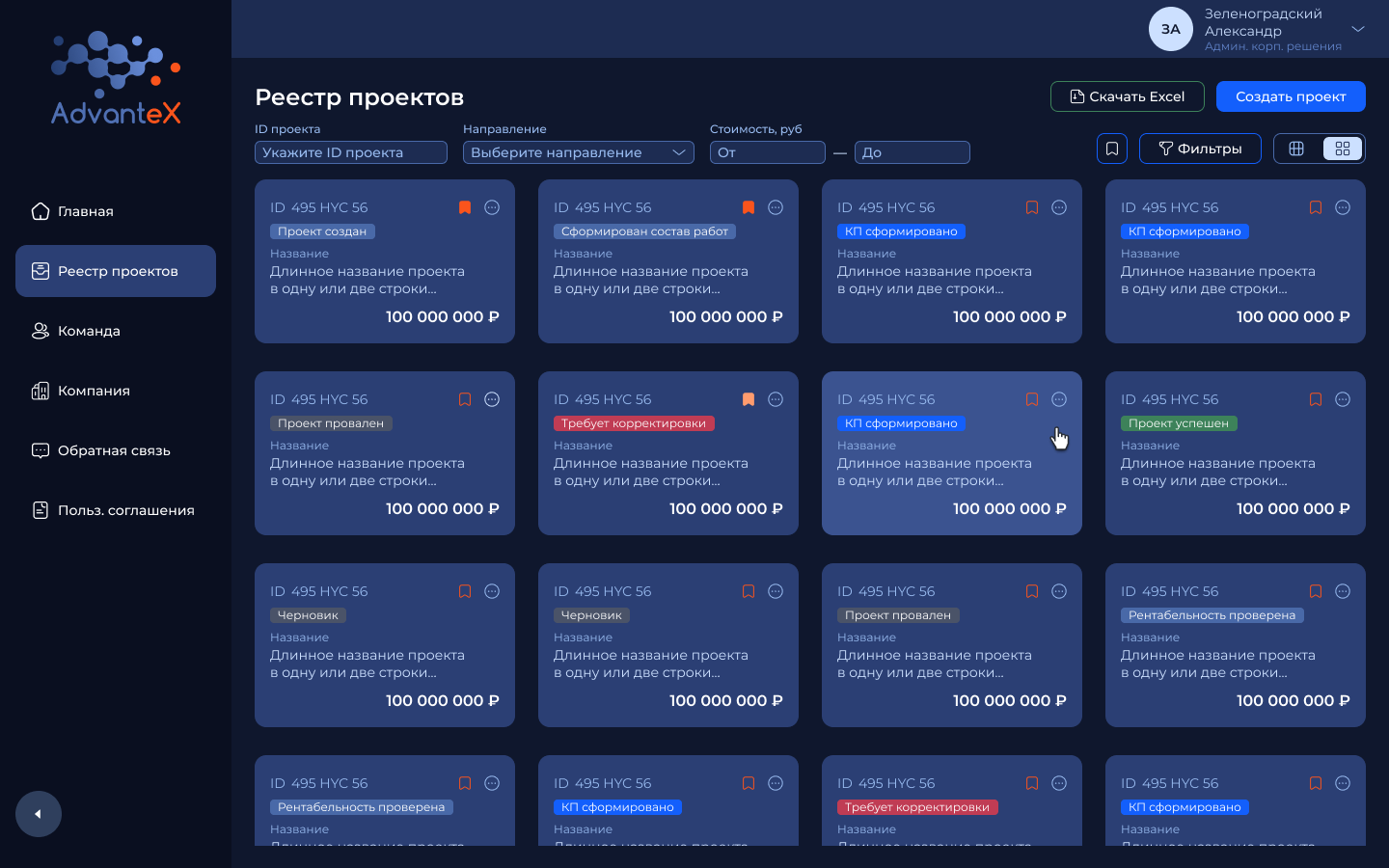Expand the Выберите направление dropdown
This screenshot has width=1389, height=868.
[x=579, y=152]
